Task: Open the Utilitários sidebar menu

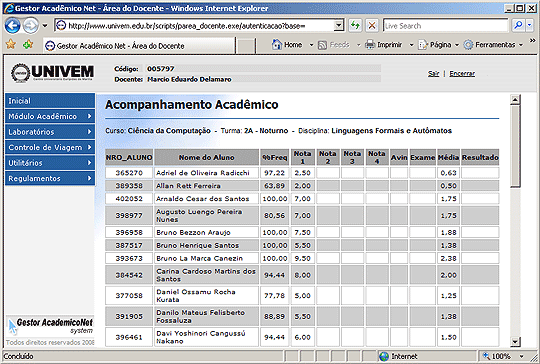Action: point(50,163)
